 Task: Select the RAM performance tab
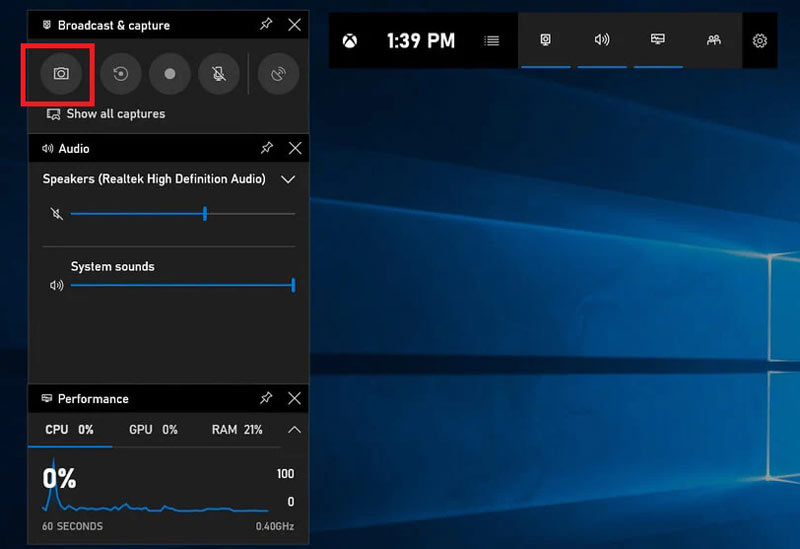coord(237,430)
